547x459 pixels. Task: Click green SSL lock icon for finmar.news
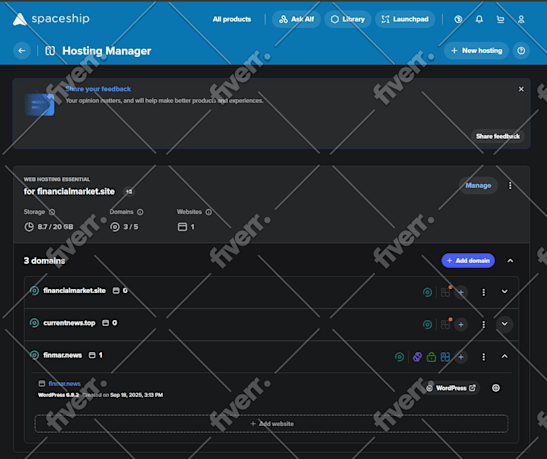point(431,357)
